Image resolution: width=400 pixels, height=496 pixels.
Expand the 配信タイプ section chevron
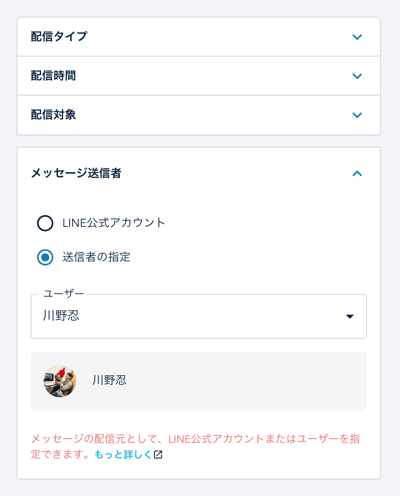click(x=357, y=37)
